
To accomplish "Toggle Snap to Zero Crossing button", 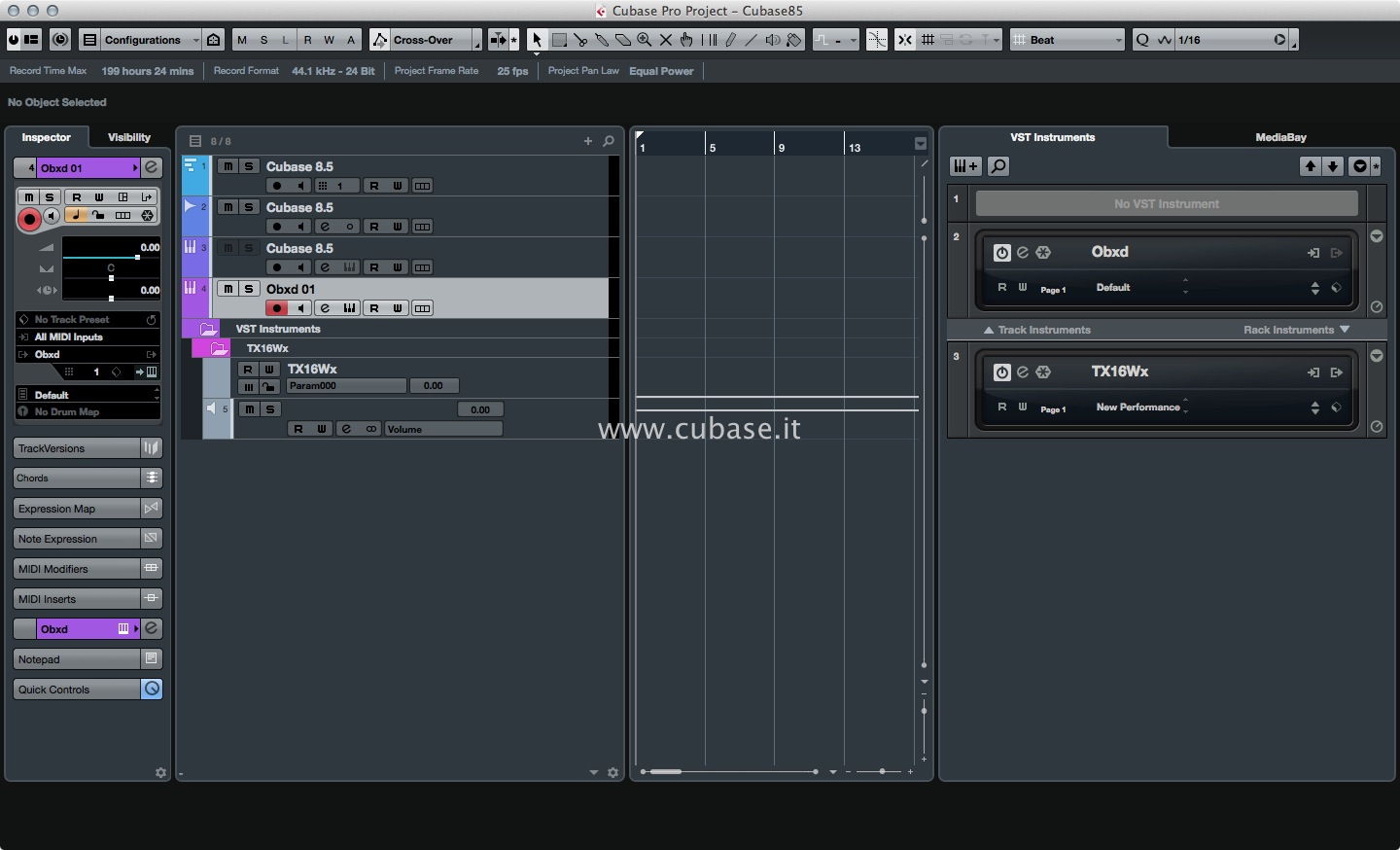I will [877, 40].
